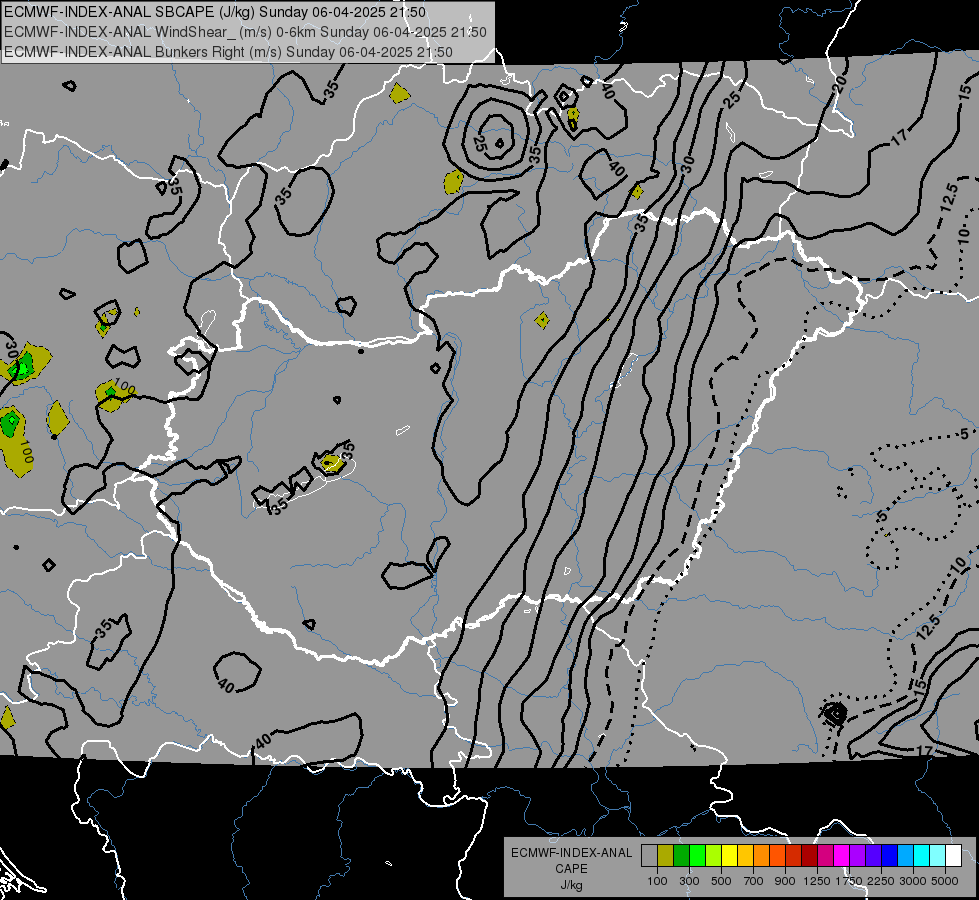
Task: Click the CAPE label in legend
Action: pos(571,869)
